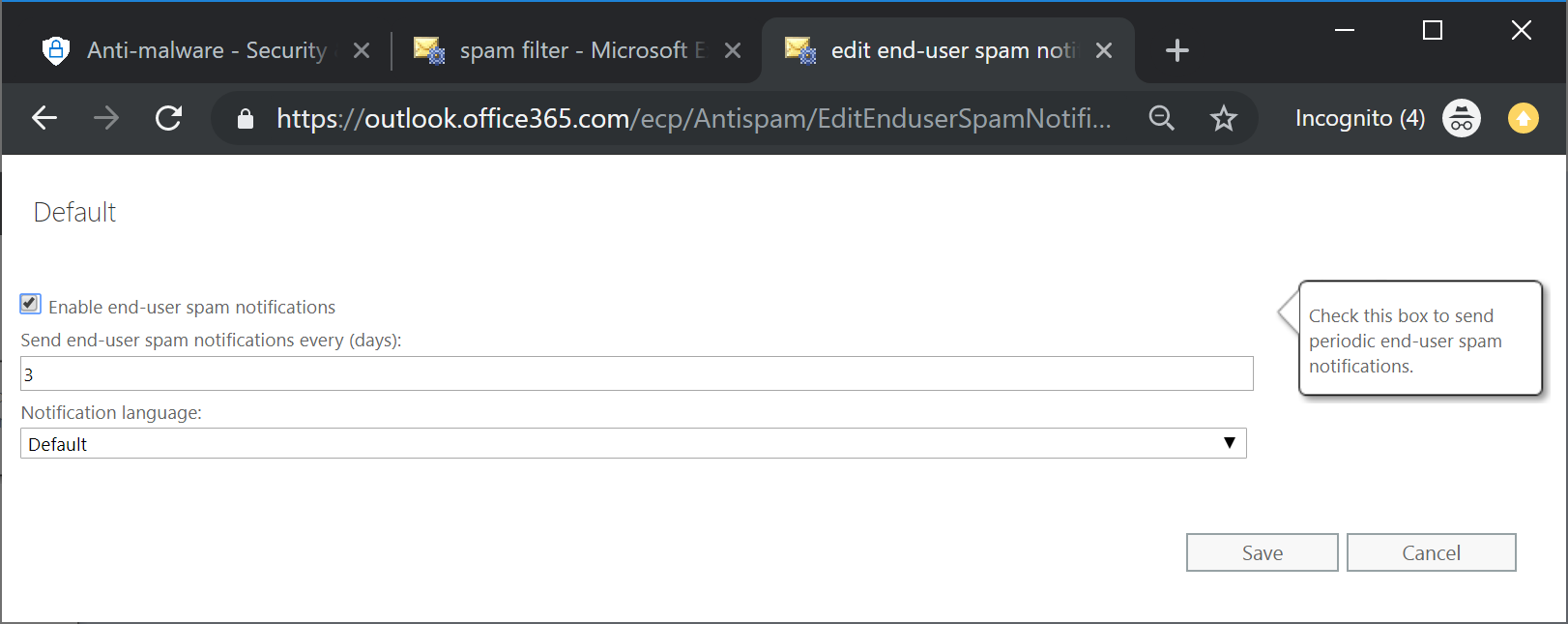This screenshot has height=624, width=1568.
Task: Save the spam notification settings
Action: pos(1263,552)
